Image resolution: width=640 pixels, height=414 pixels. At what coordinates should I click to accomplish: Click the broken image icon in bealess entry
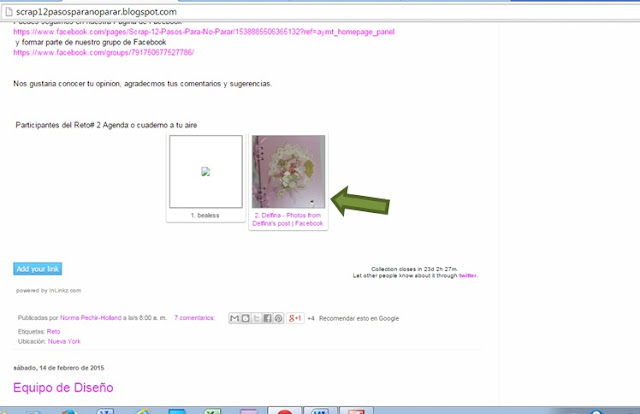(x=206, y=171)
